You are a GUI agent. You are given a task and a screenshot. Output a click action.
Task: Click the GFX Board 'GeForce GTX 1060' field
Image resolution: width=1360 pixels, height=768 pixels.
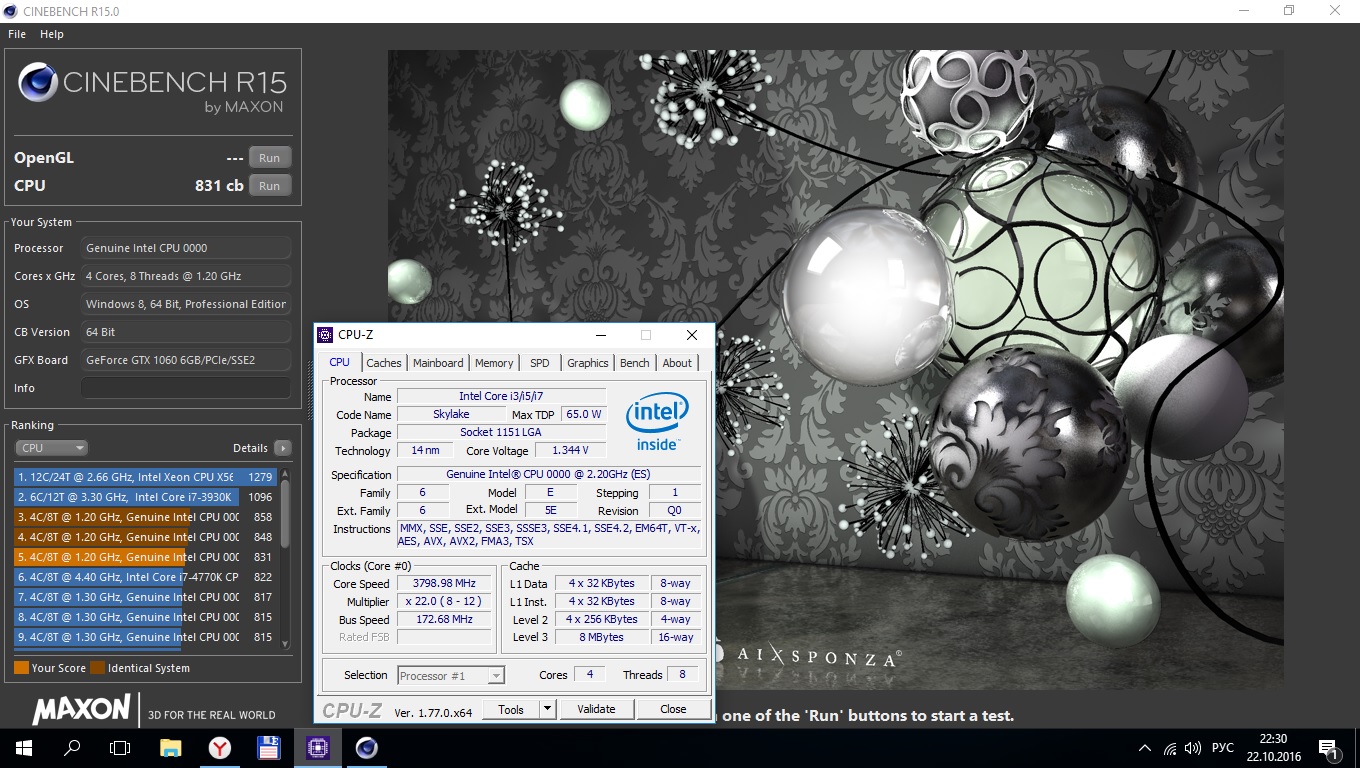click(186, 360)
